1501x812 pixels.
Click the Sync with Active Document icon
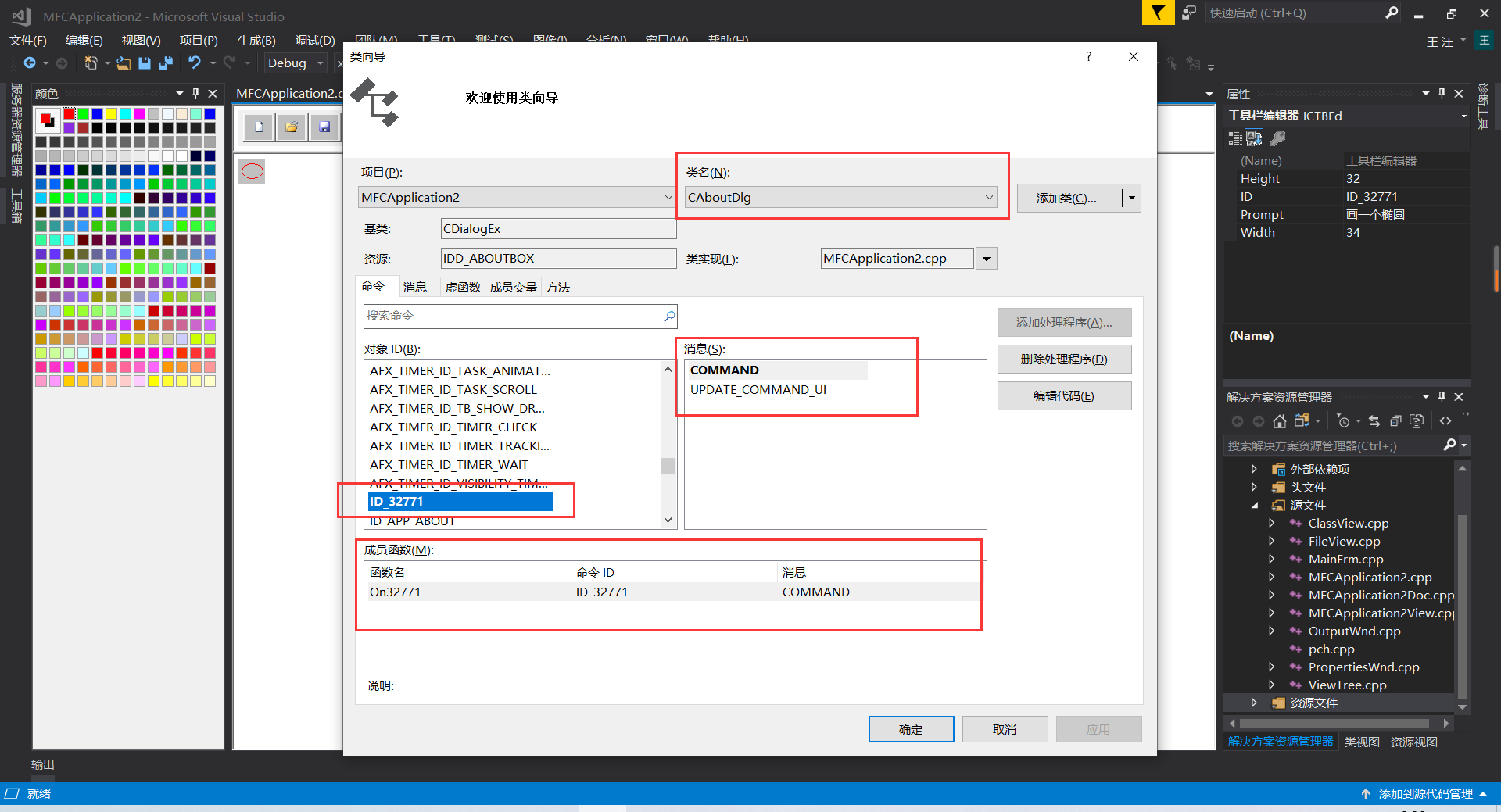point(1301,421)
